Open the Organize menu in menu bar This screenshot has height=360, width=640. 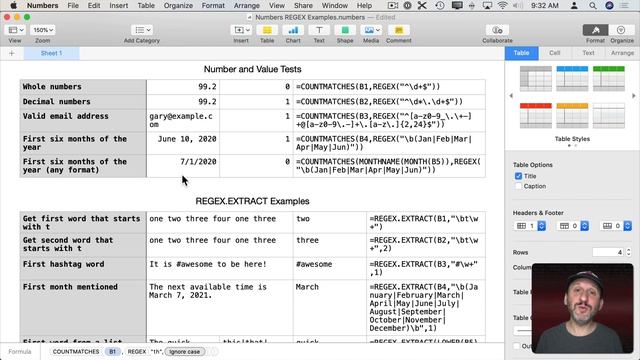[178, 5]
